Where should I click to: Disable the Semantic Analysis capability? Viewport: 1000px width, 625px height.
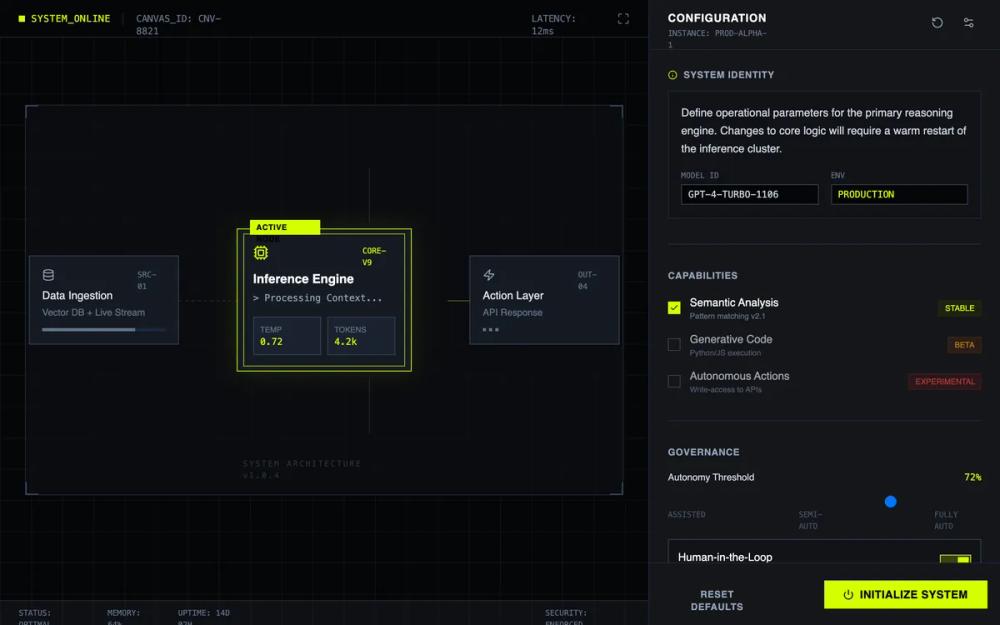point(673,308)
